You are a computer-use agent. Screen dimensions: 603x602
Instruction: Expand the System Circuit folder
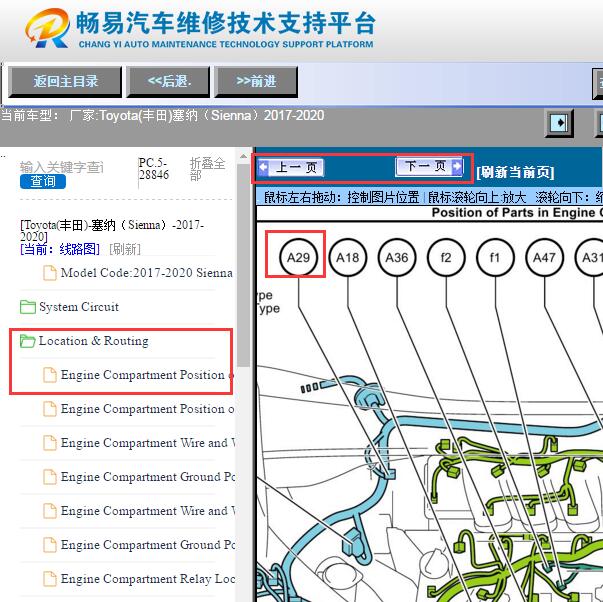79,307
